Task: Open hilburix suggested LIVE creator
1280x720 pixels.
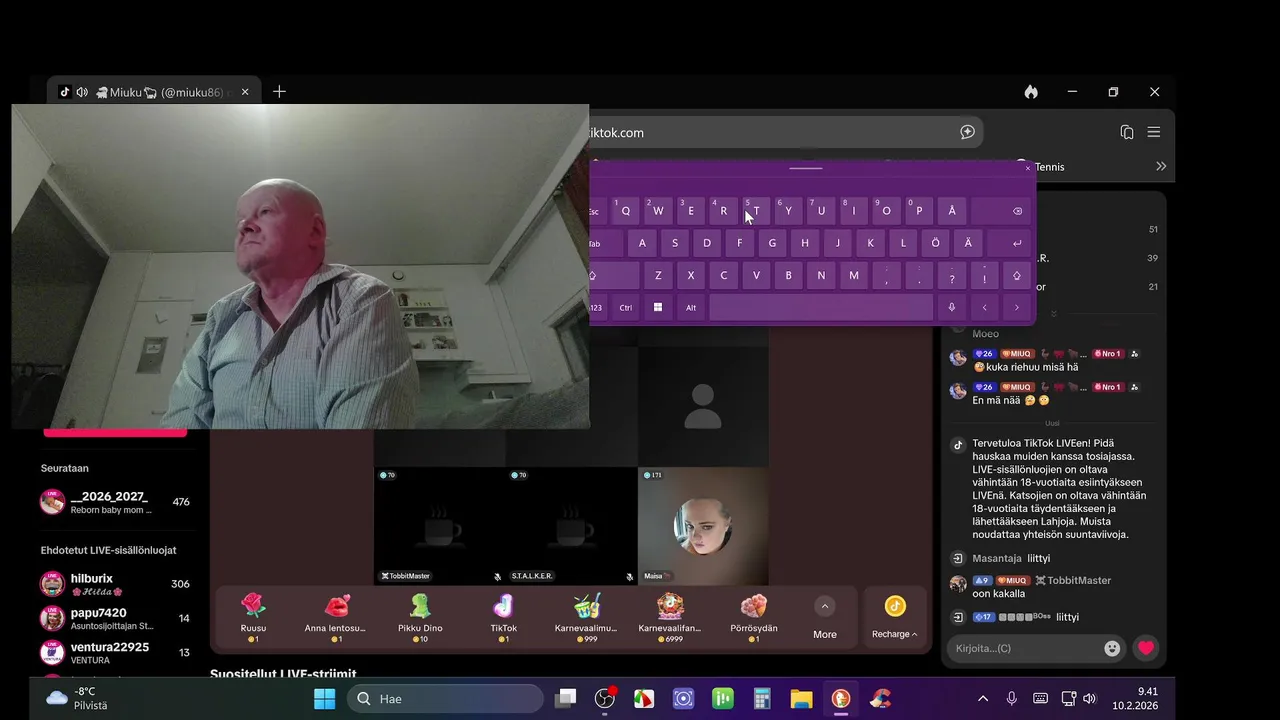Action: tap(115, 584)
